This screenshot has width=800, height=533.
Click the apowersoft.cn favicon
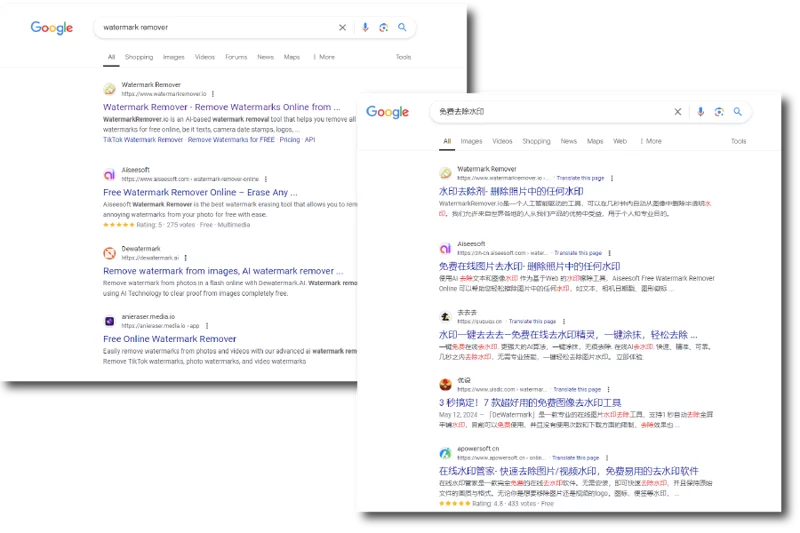(x=445, y=453)
